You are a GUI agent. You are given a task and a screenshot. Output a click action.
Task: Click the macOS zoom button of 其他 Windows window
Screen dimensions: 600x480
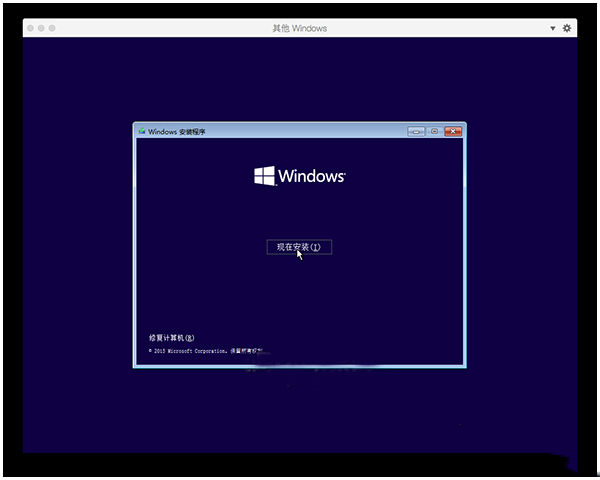(52, 28)
